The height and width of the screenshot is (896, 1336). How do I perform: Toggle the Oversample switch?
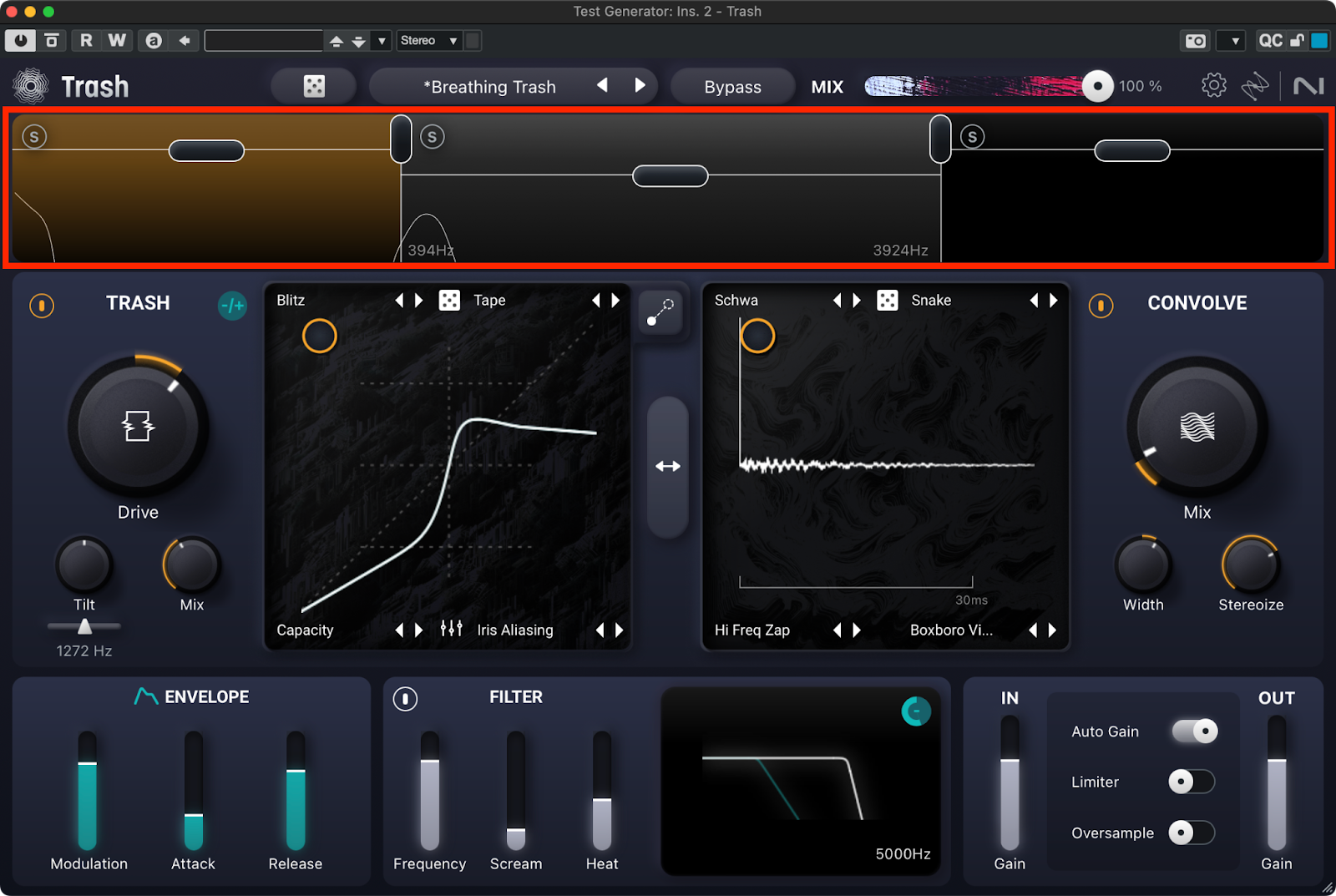pyautogui.click(x=1192, y=833)
